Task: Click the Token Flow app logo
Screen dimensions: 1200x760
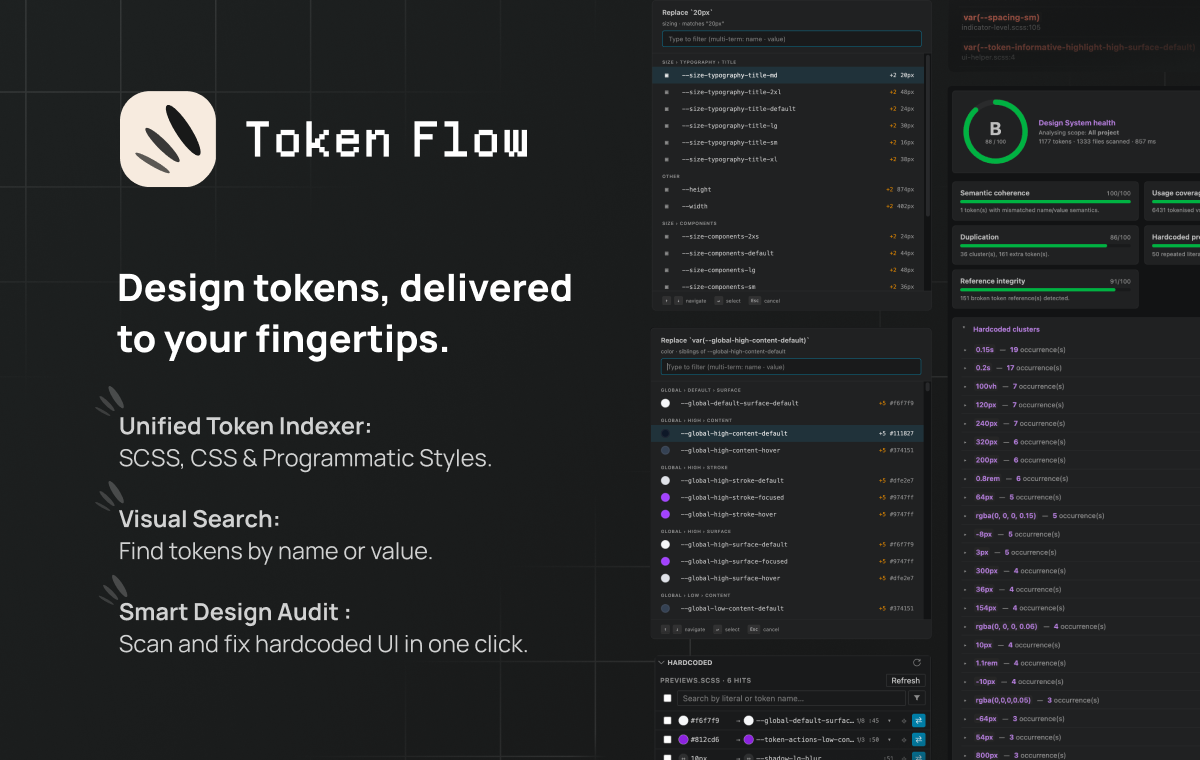Action: (168, 139)
